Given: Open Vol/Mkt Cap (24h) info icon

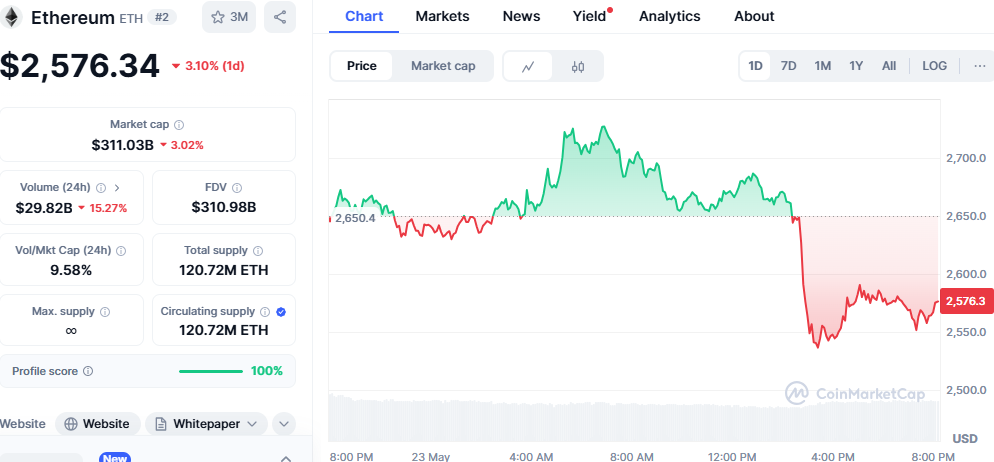Looking at the screenshot, I should tap(121, 250).
